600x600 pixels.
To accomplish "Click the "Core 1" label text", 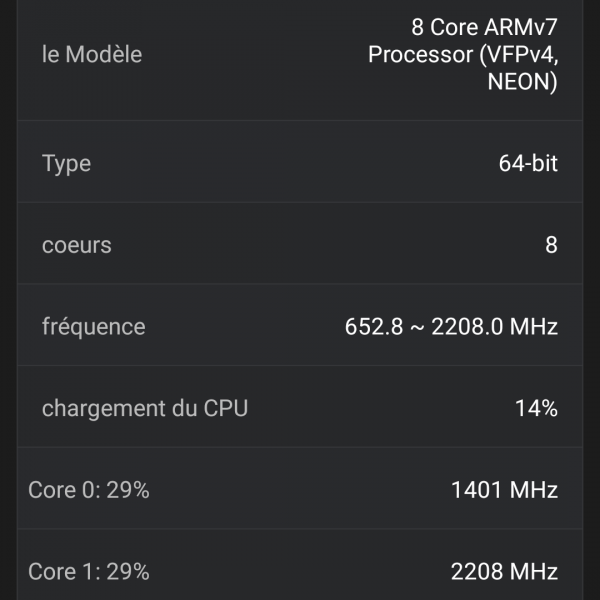I will [x=63, y=572].
